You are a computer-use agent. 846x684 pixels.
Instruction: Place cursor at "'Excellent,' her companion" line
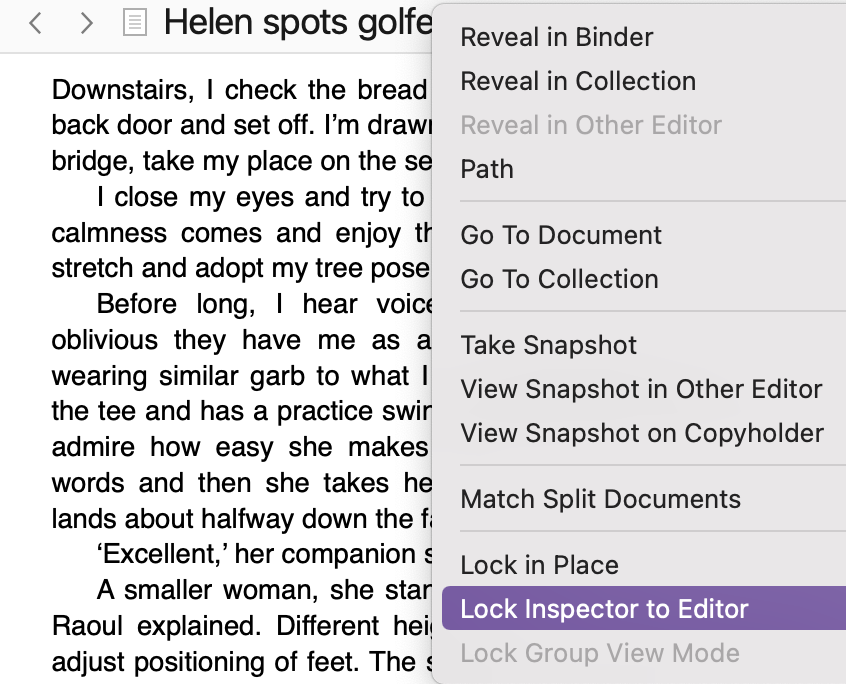point(264,554)
